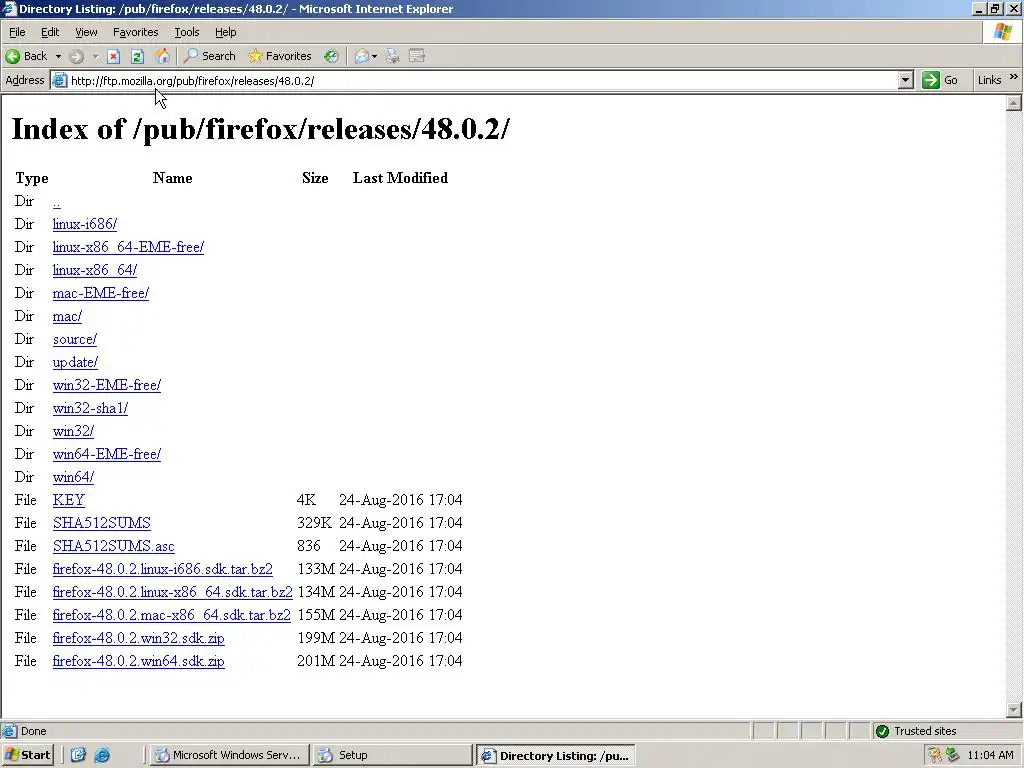Switch to the Setup taskbar window
The width and height of the screenshot is (1024, 768).
click(391, 755)
